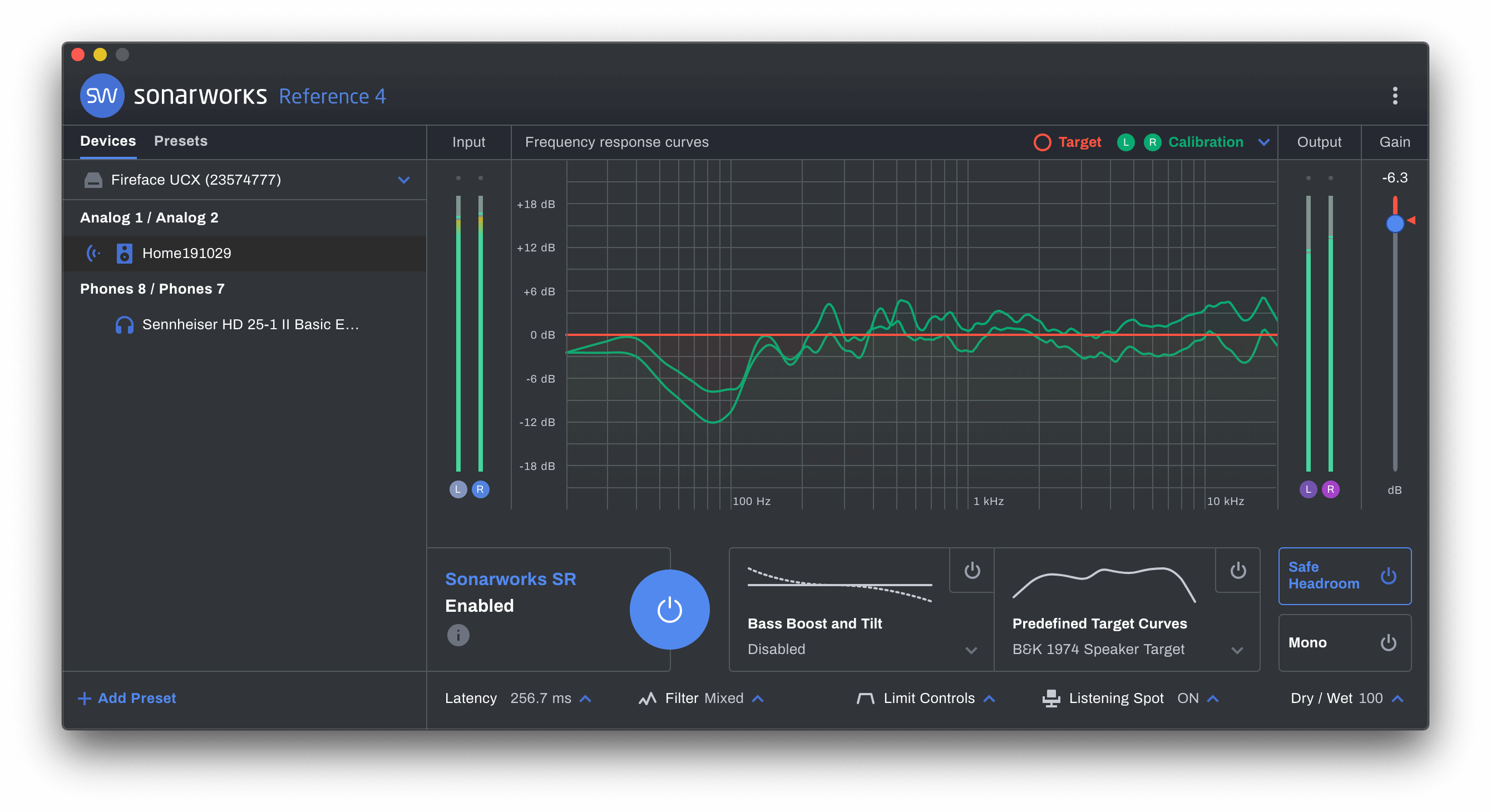This screenshot has height=812, width=1491.
Task: Toggle the left calibration curve L indicator
Action: pyautogui.click(x=1125, y=142)
